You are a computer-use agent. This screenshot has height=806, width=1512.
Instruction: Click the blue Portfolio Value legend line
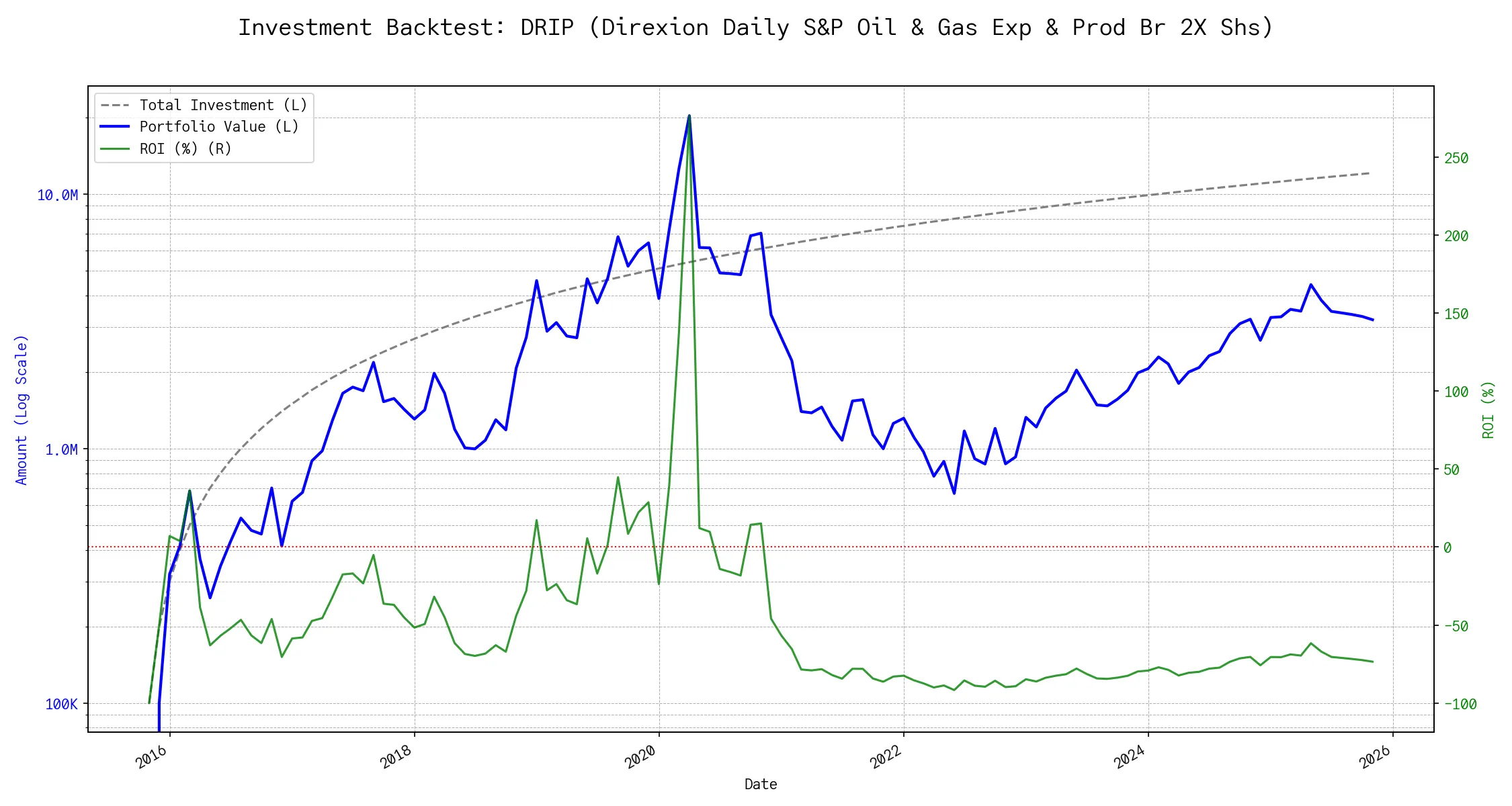[x=115, y=127]
